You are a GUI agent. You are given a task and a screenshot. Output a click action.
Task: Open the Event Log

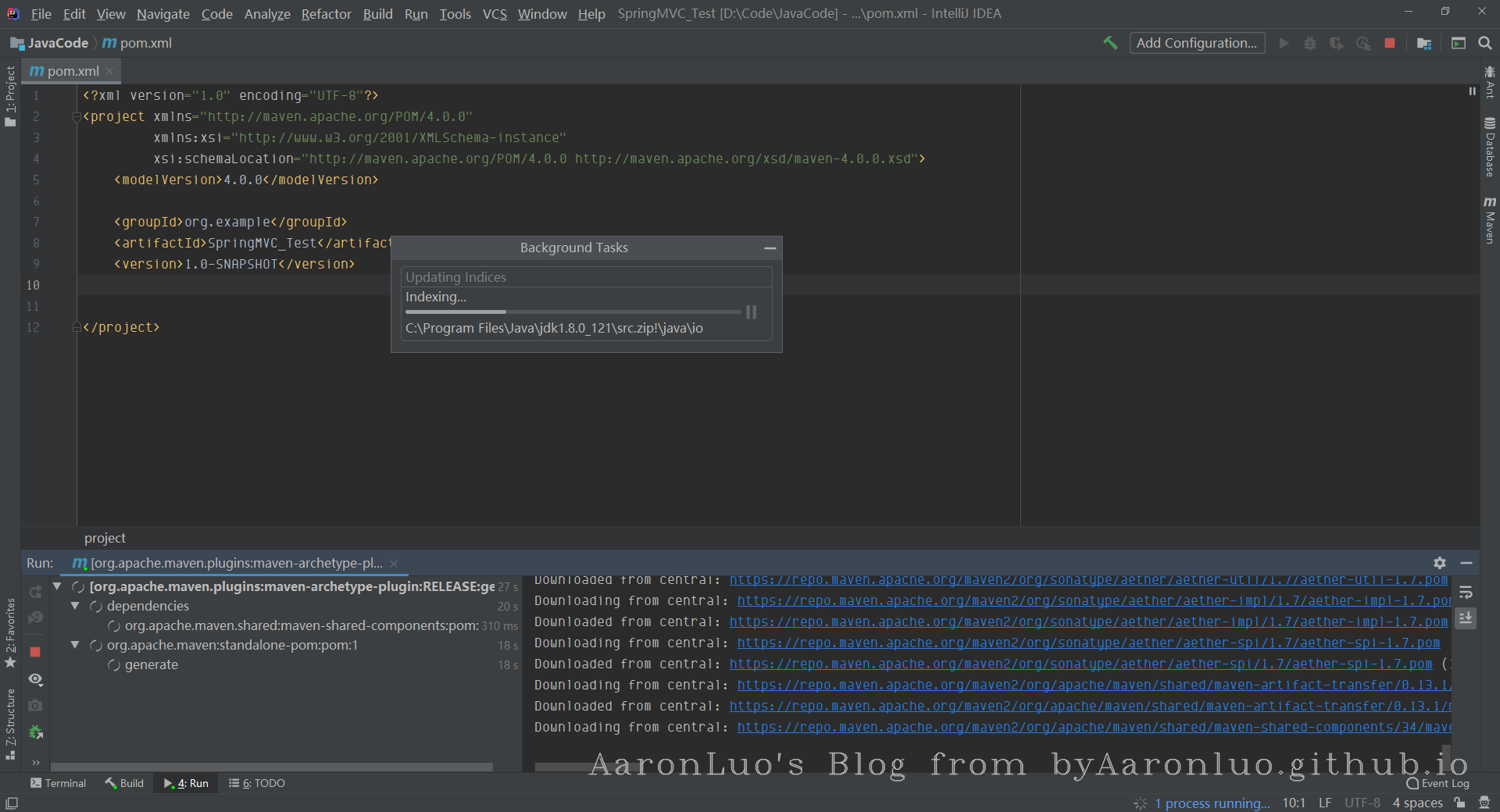point(1437,783)
